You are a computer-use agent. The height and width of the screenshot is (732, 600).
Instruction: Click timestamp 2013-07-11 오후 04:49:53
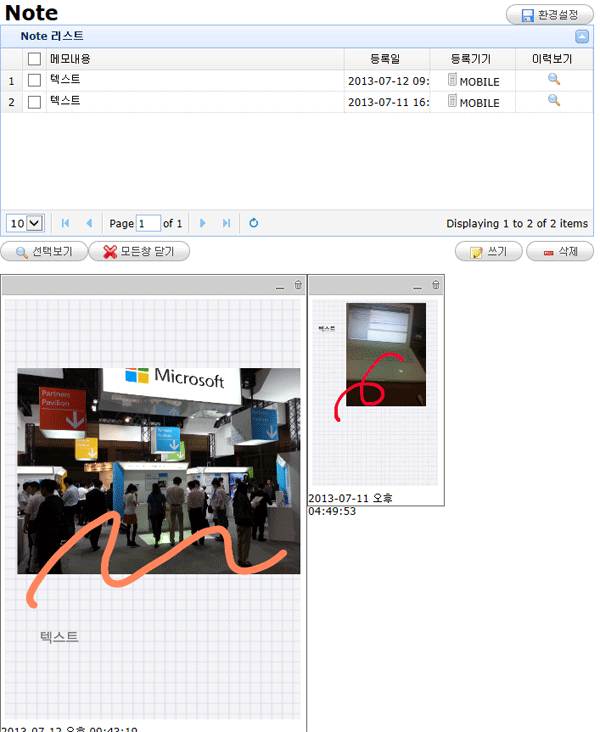tap(350, 505)
